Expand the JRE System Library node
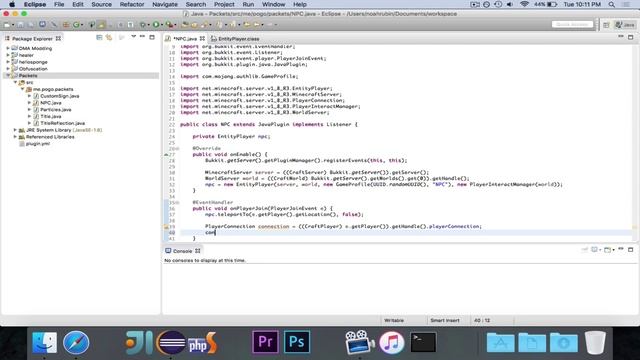Screen dimensions: 640x360 coord(15,130)
